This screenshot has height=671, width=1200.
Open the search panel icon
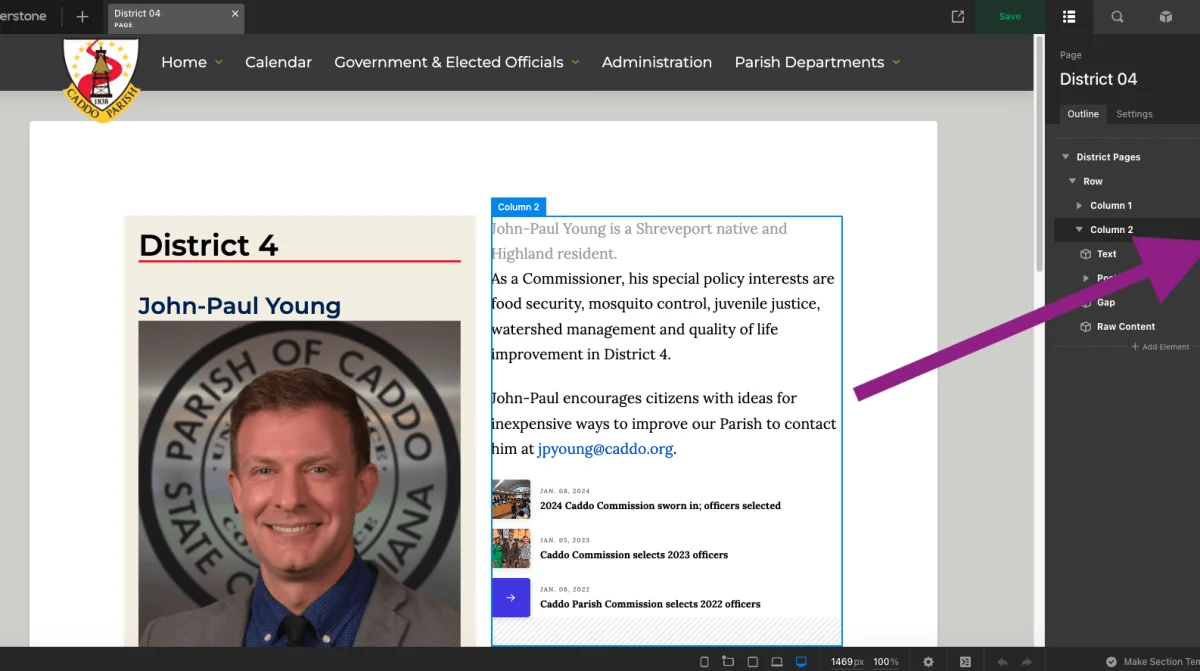1117,17
